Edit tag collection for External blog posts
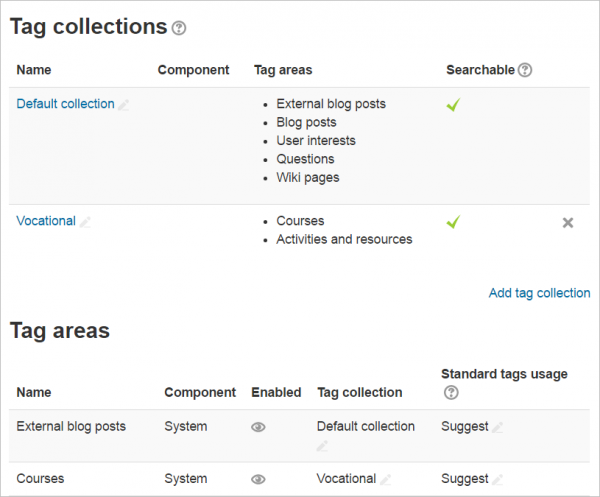The width and height of the screenshot is (600, 497). pos(322,445)
